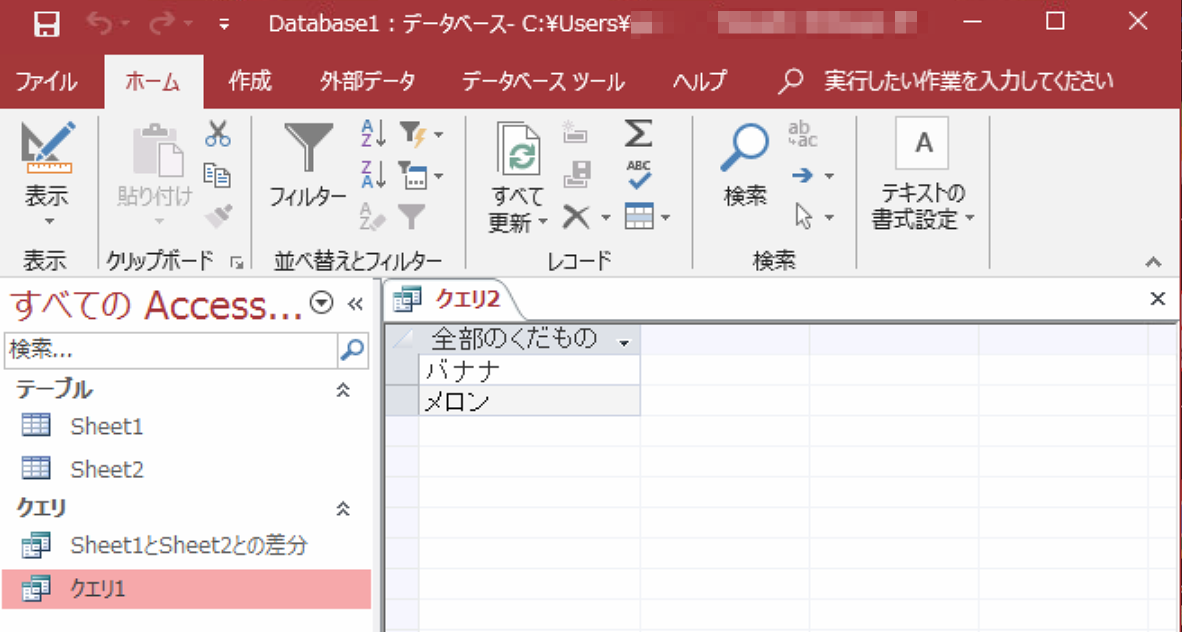Expand the 表示 view dropdown arrow

pos(49,221)
